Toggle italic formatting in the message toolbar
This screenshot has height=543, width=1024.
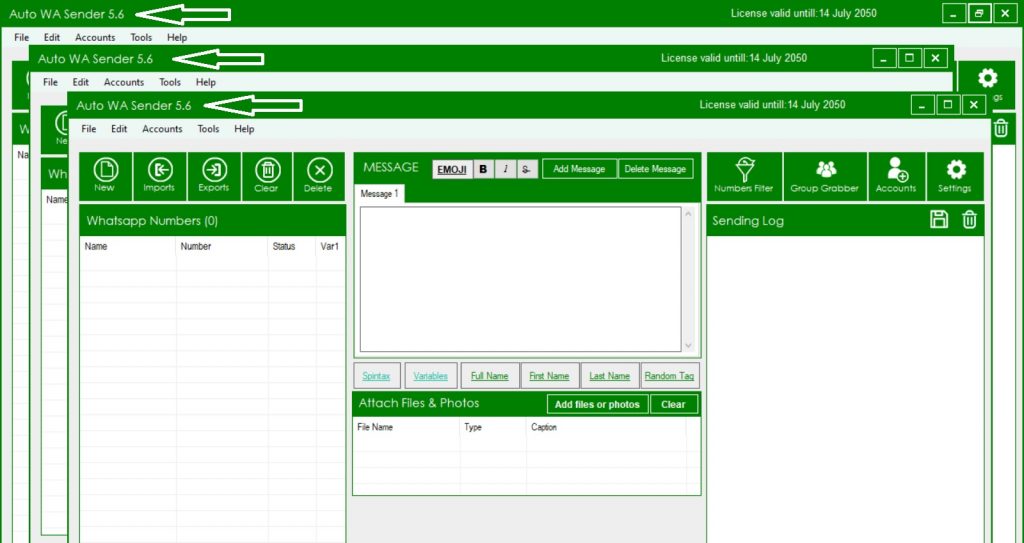[x=506, y=169]
